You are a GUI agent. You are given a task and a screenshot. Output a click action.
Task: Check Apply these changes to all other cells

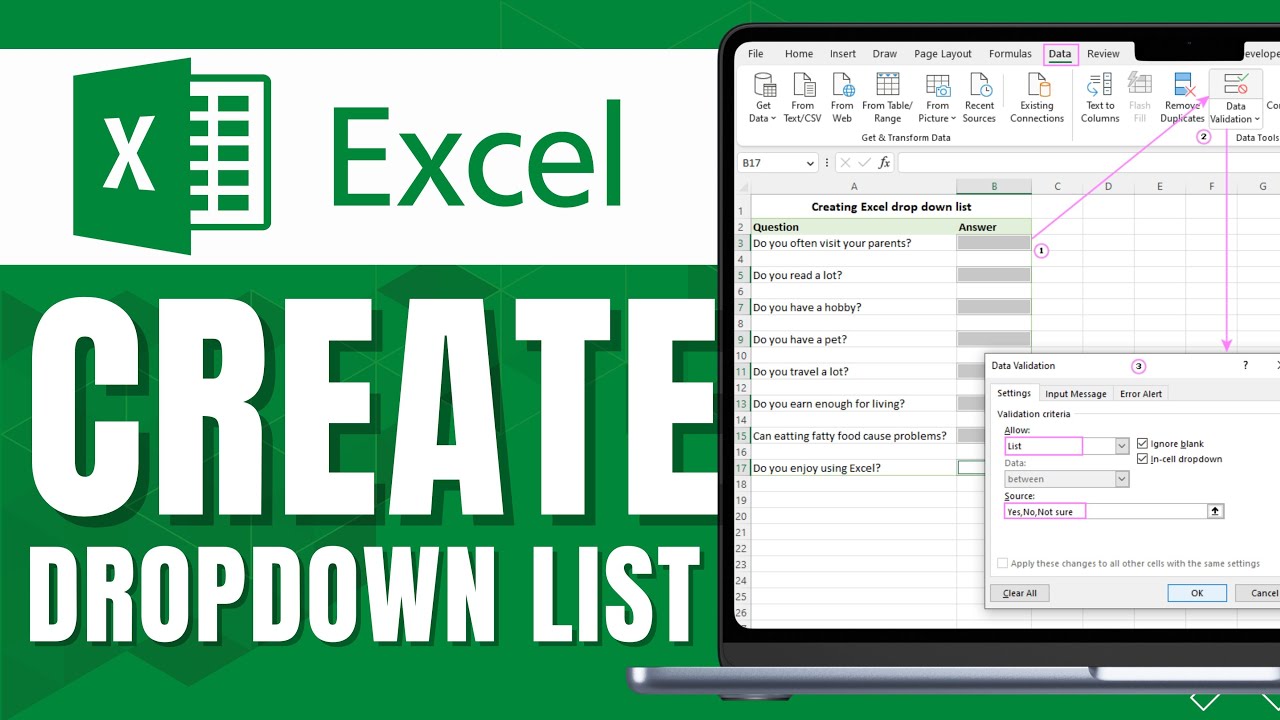click(x=1003, y=563)
